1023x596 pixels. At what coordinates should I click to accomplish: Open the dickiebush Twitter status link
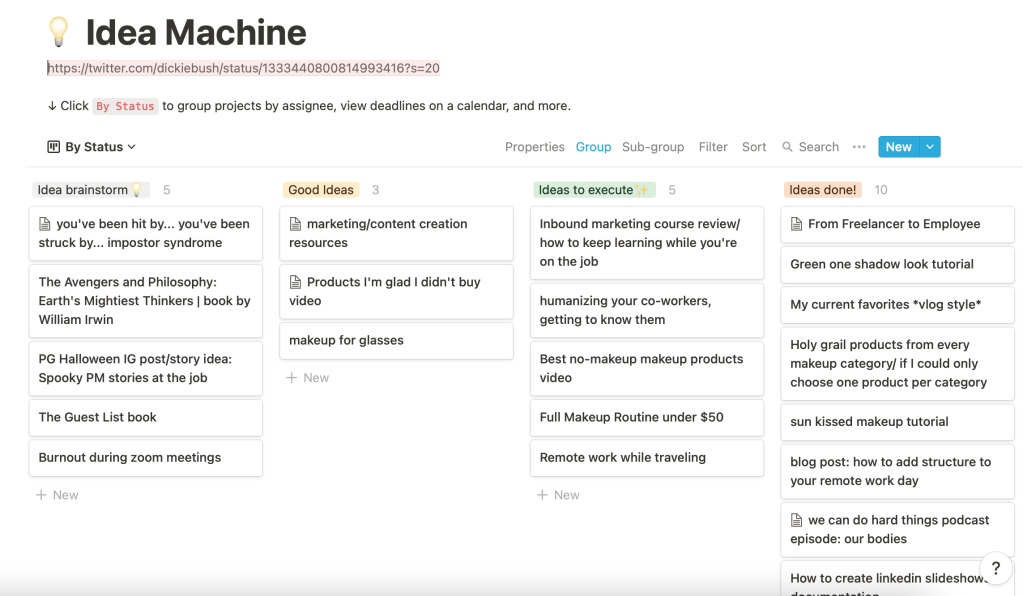244,68
